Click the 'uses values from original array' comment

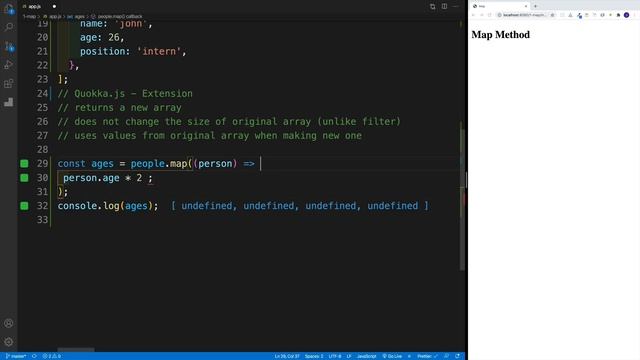click(x=209, y=136)
